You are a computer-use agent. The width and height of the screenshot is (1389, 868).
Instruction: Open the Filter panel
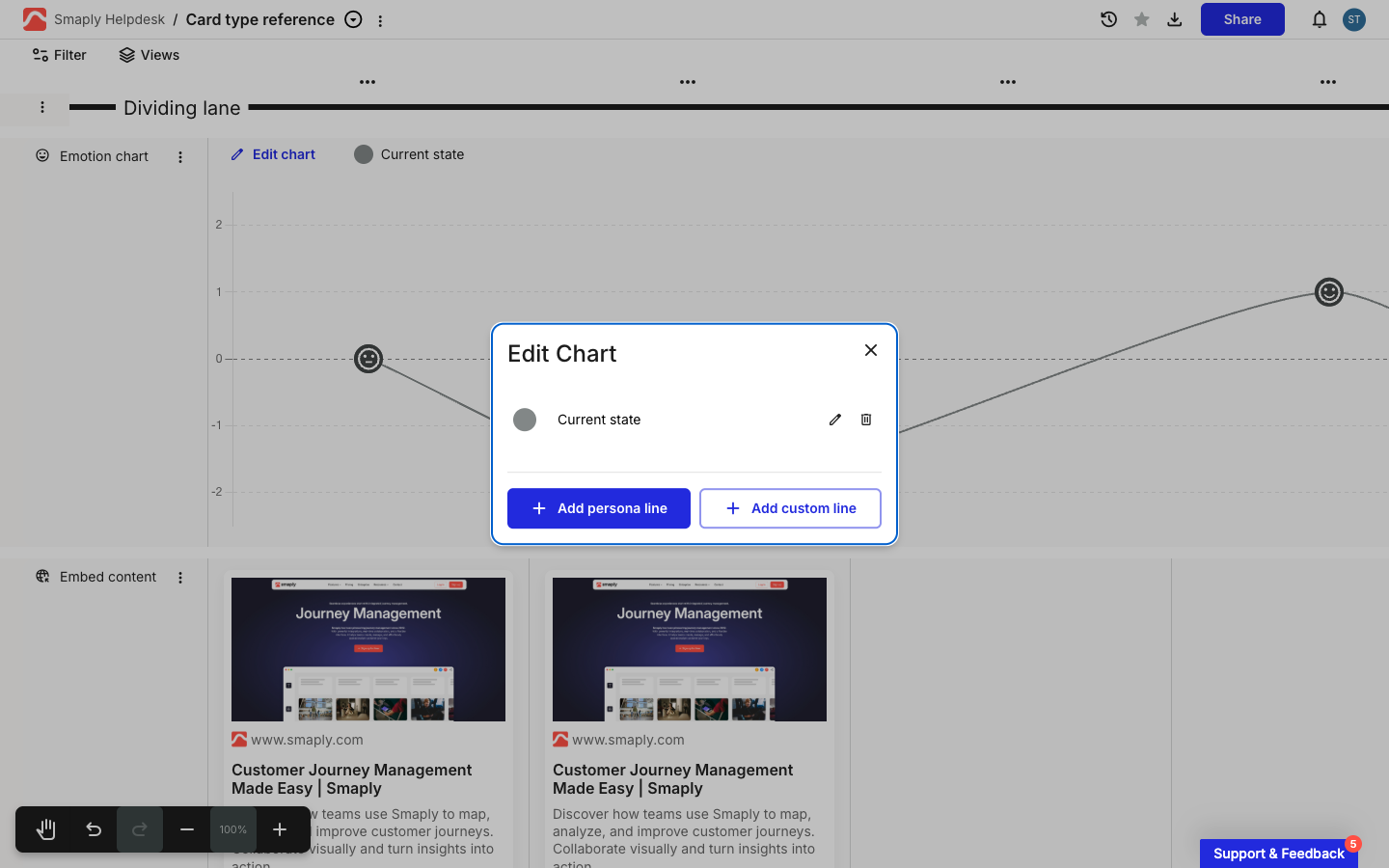(60, 55)
